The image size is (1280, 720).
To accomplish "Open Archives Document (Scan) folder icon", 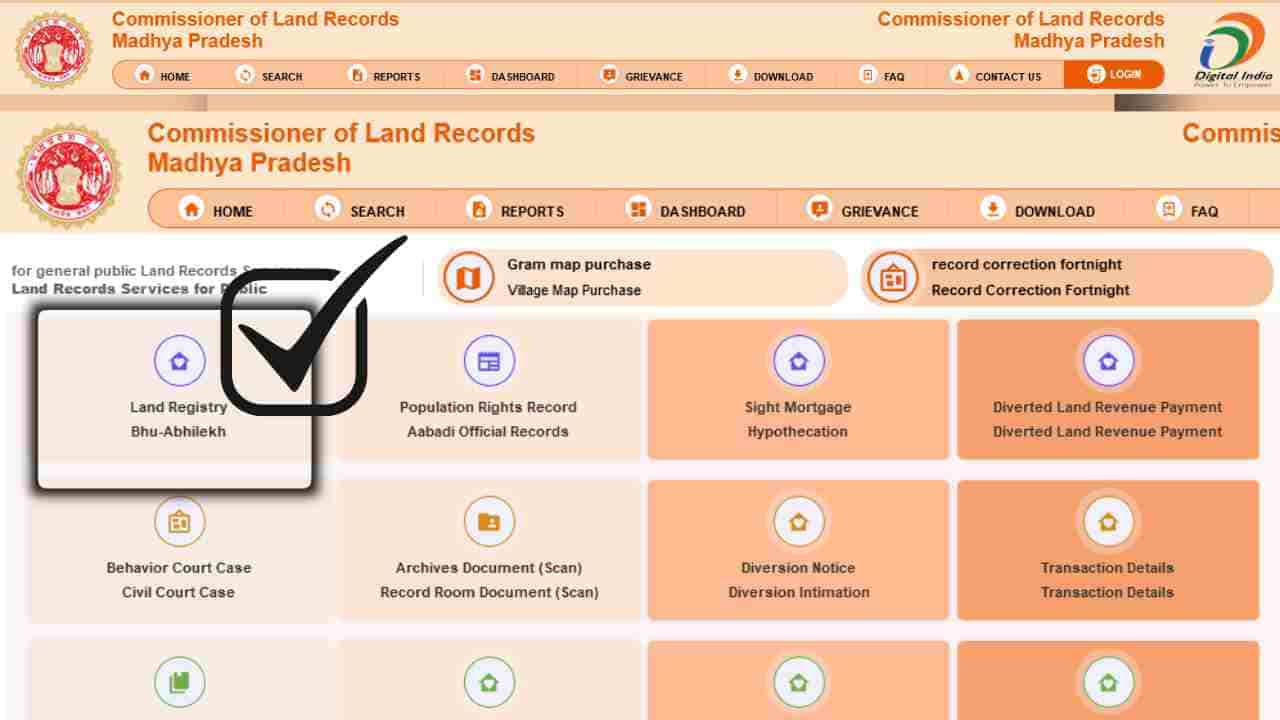I will point(489,521).
